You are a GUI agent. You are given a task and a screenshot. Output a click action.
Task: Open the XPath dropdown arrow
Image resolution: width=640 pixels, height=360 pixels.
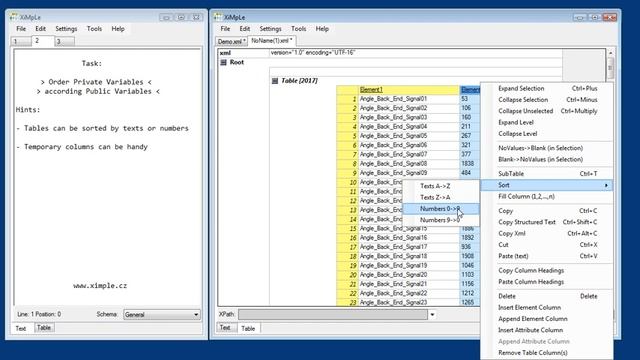pos(432,315)
